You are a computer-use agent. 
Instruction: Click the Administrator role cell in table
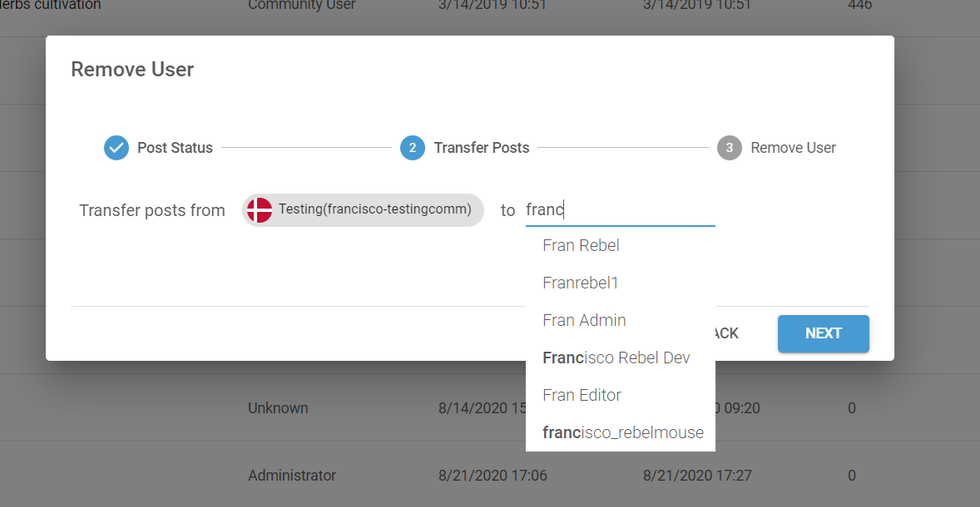(292, 476)
